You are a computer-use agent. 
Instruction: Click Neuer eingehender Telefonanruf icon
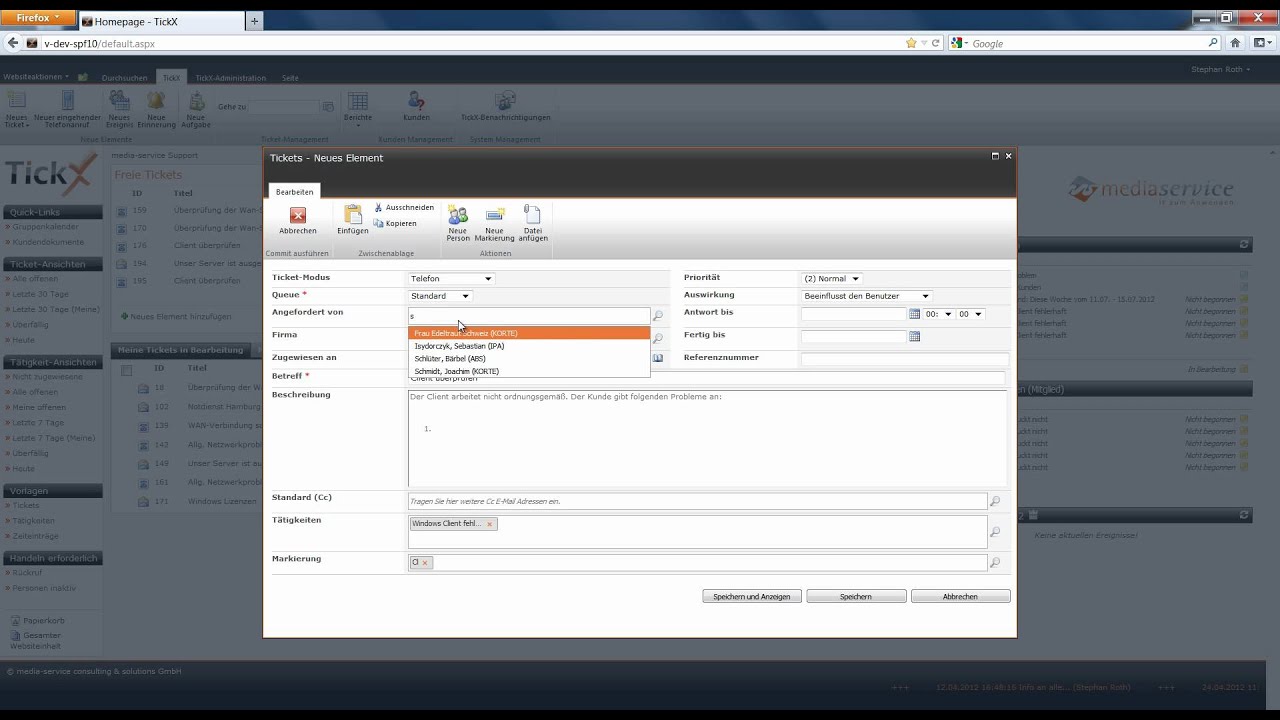coord(67,100)
